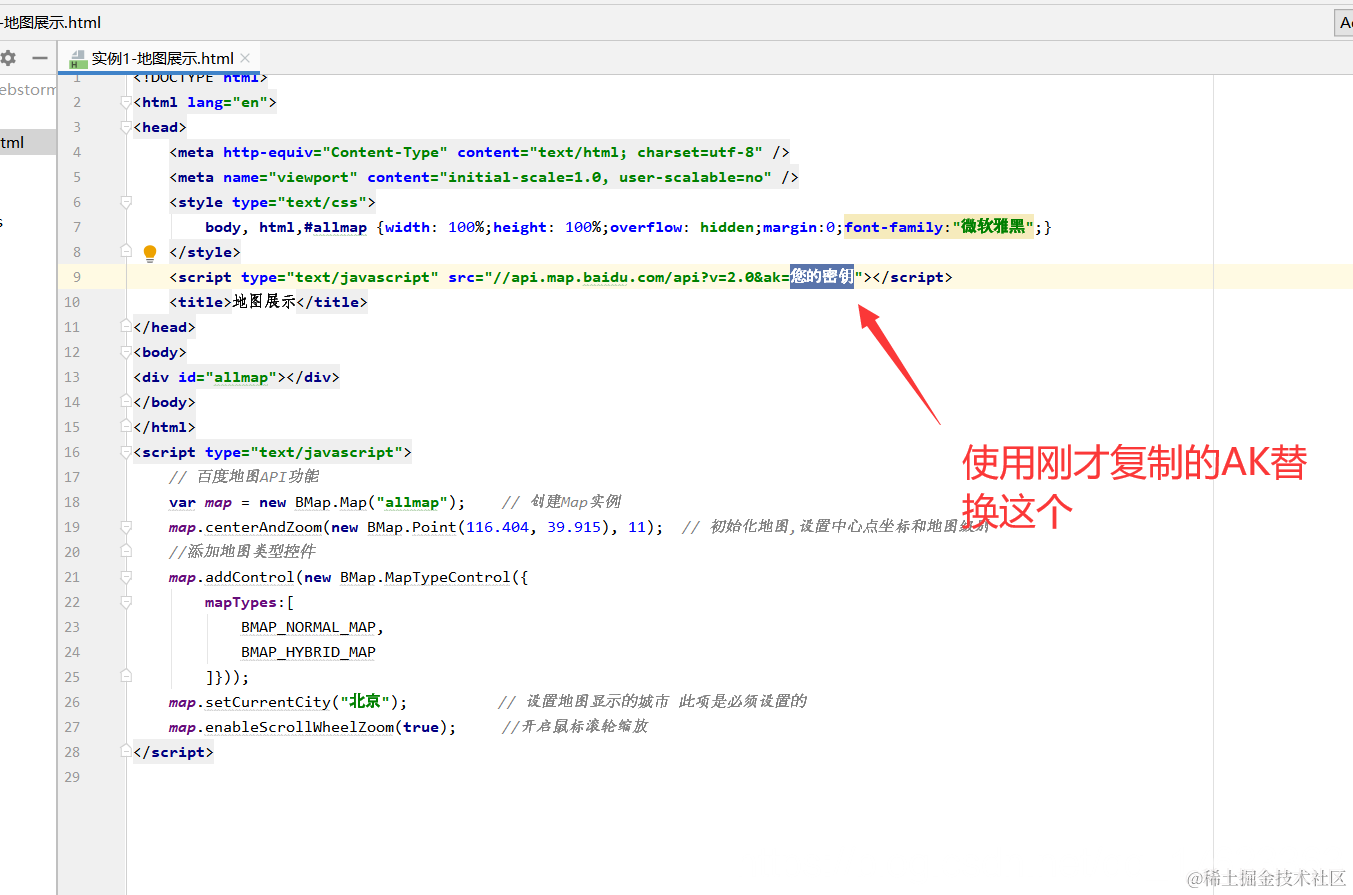
Task: Click the var keyword on line 18
Action: (182, 502)
